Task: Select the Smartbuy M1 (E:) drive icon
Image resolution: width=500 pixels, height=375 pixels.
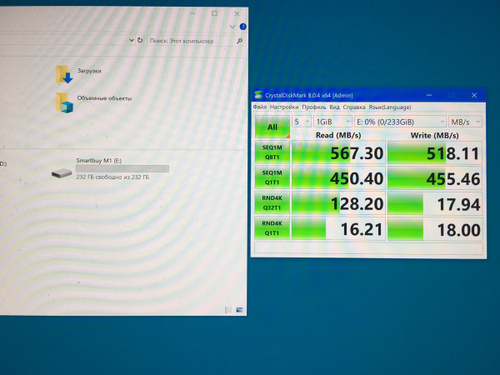Action: pos(62,173)
